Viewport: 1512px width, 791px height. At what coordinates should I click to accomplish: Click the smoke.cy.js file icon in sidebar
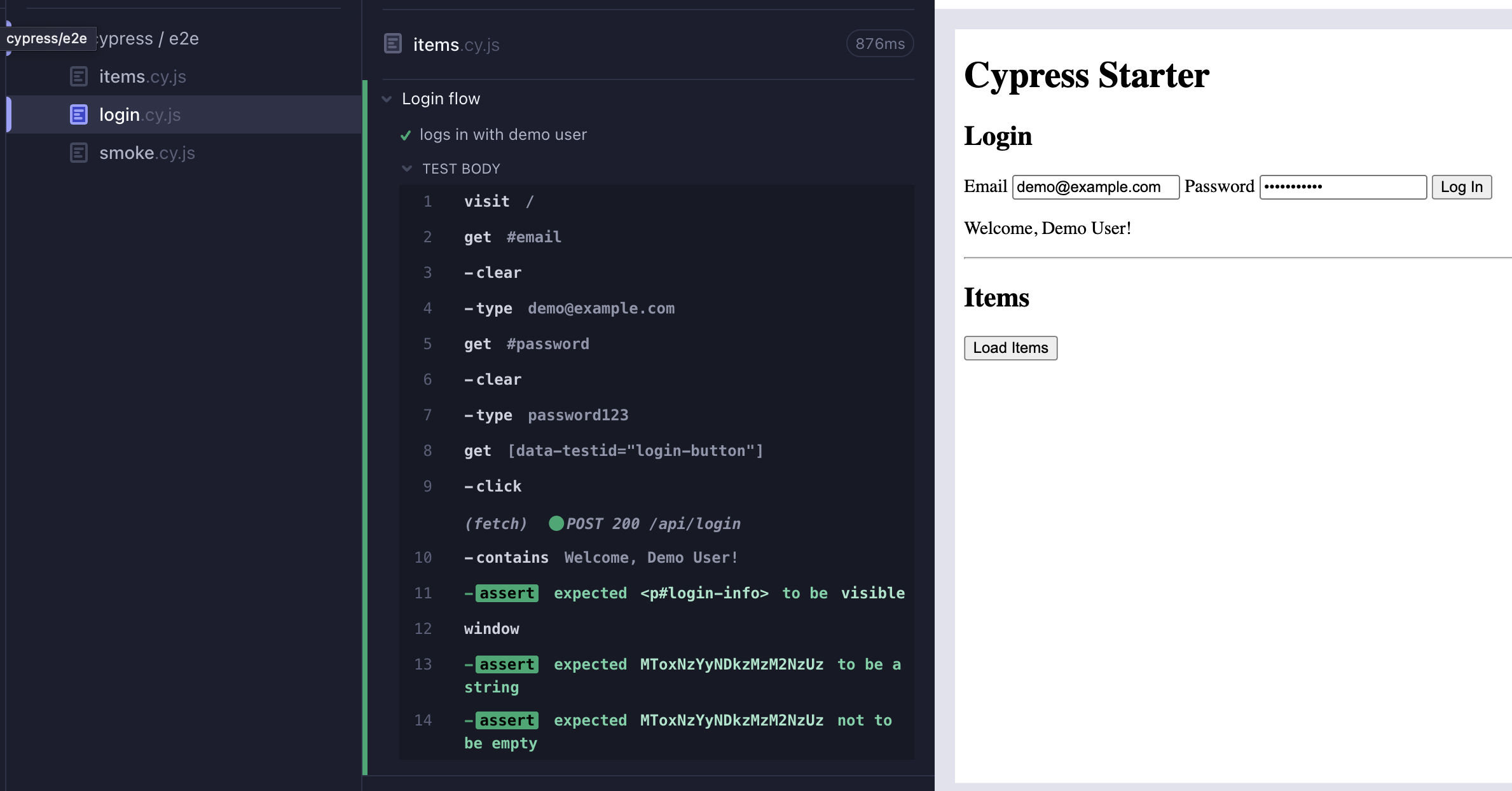point(78,153)
